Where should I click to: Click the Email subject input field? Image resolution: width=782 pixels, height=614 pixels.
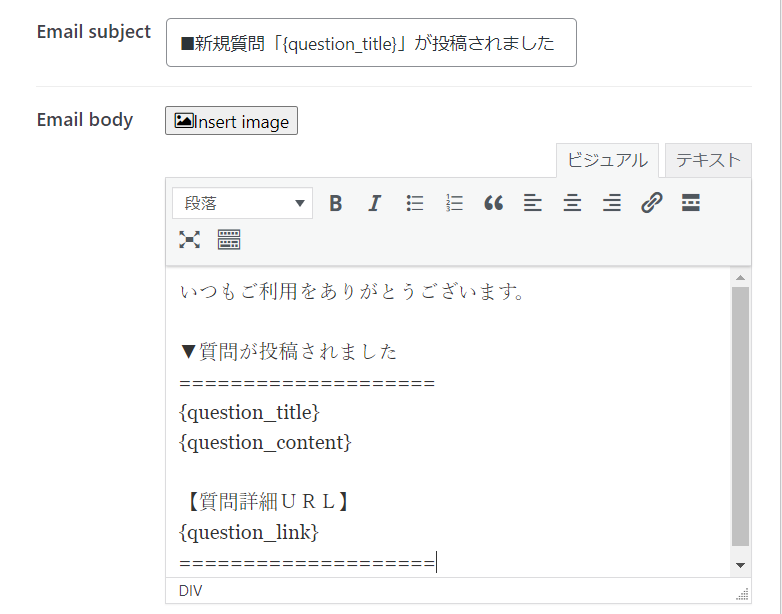click(371, 43)
